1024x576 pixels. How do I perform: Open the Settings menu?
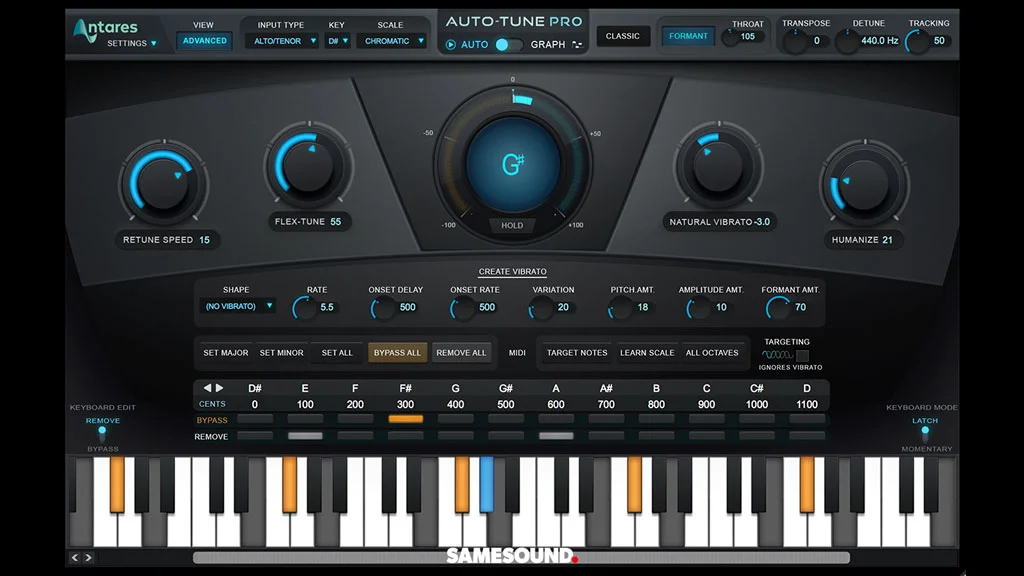click(x=131, y=43)
